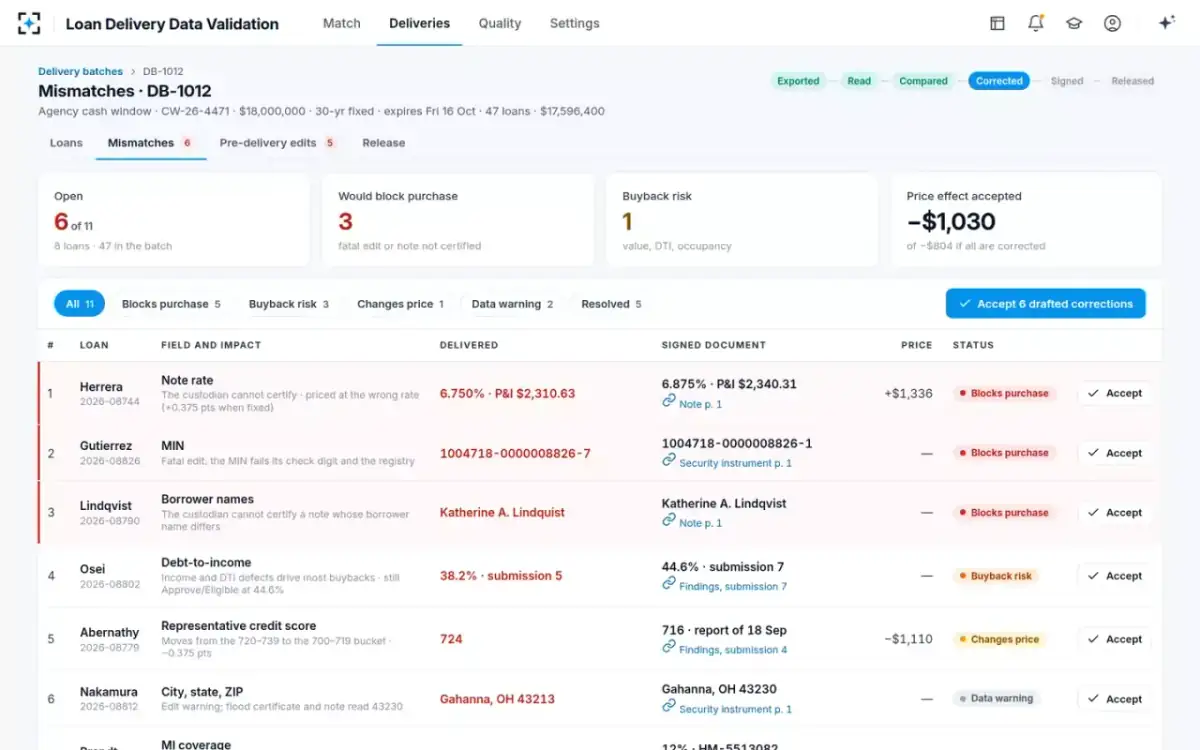The image size is (1200, 750).
Task: Accept correction for Nakamura row
Action: point(1114,699)
